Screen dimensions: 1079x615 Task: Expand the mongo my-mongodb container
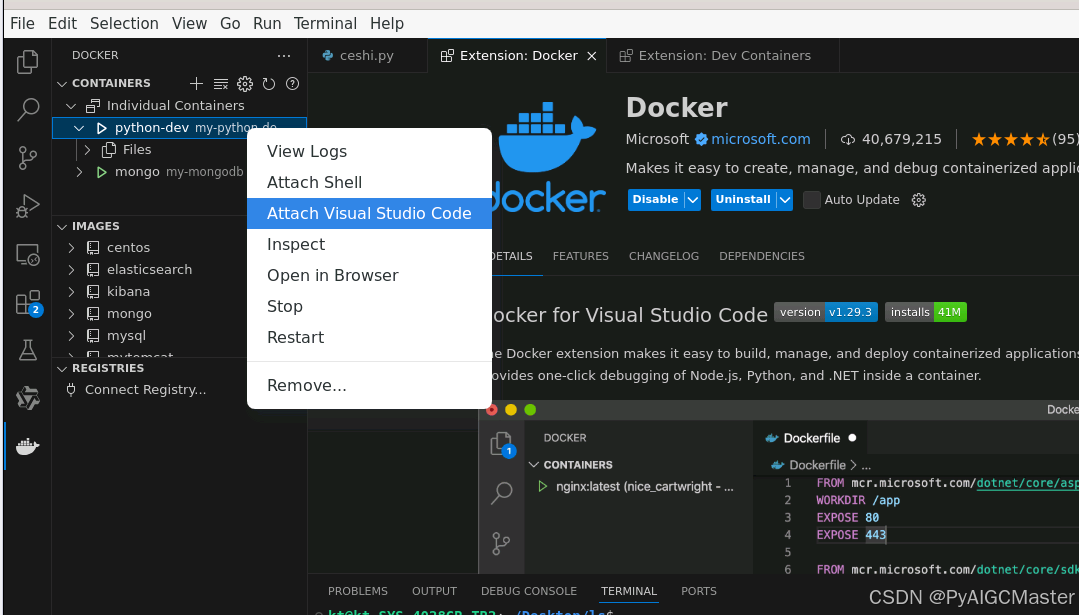pos(79,172)
